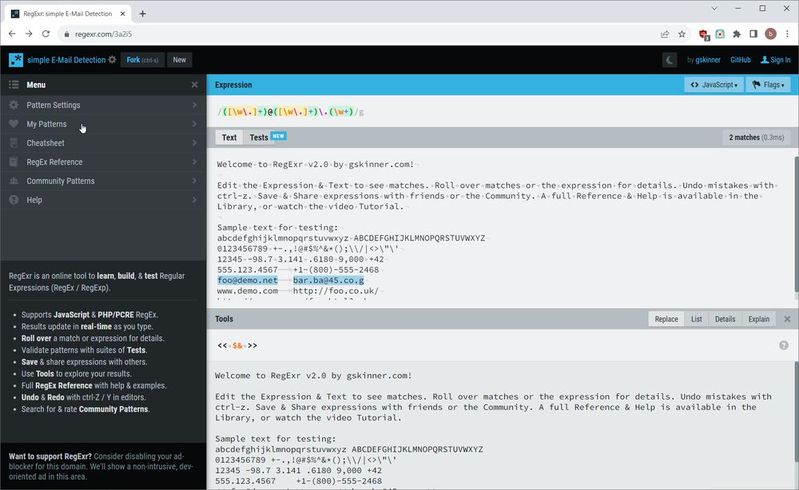Screen dimensions: 799x490
Task: Open pattern settings gear next to title
Action: pyautogui.click(x=112, y=60)
